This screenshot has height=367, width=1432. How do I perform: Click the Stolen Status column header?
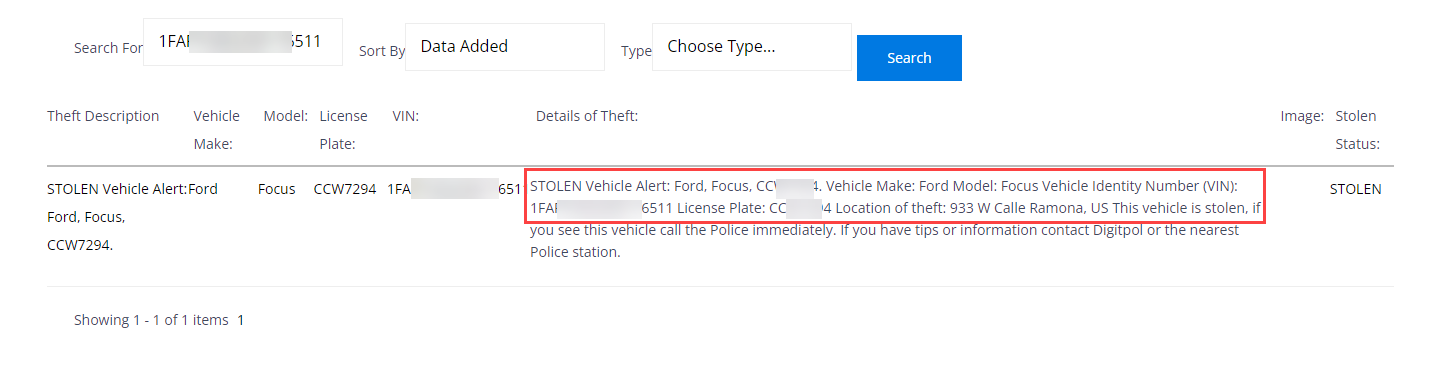[x=1358, y=130]
